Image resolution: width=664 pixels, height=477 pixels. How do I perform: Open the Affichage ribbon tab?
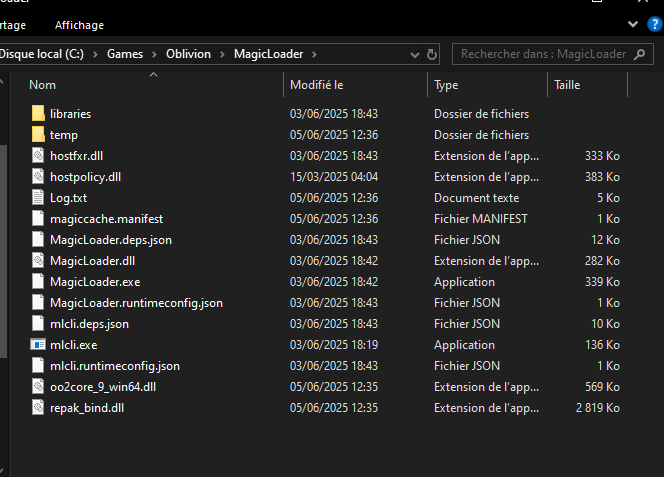pos(79,25)
